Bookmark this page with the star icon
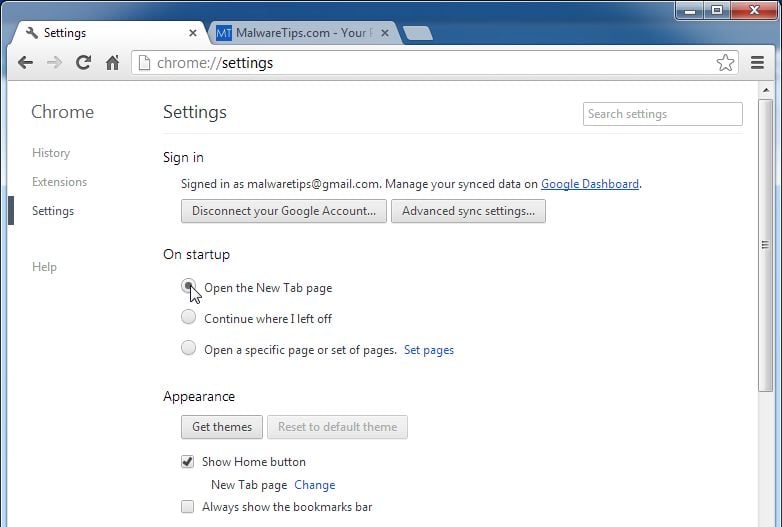Image resolution: width=782 pixels, height=527 pixels. tap(725, 63)
